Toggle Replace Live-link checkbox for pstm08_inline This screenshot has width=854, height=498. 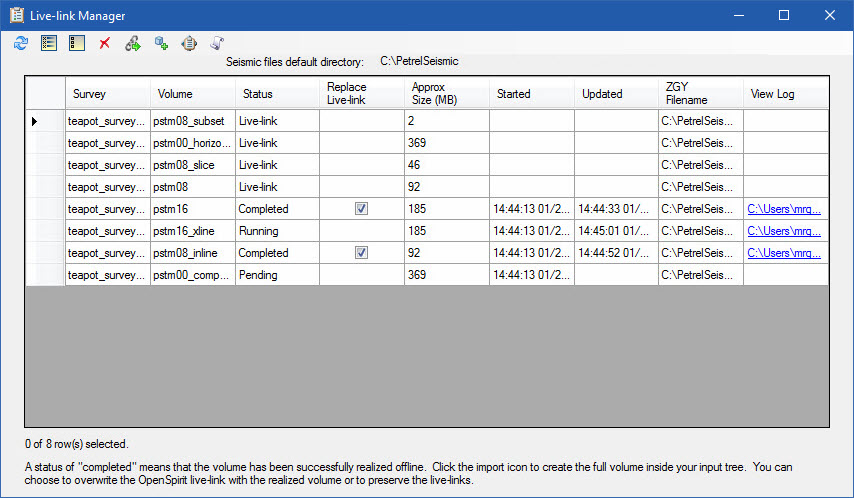tap(361, 253)
